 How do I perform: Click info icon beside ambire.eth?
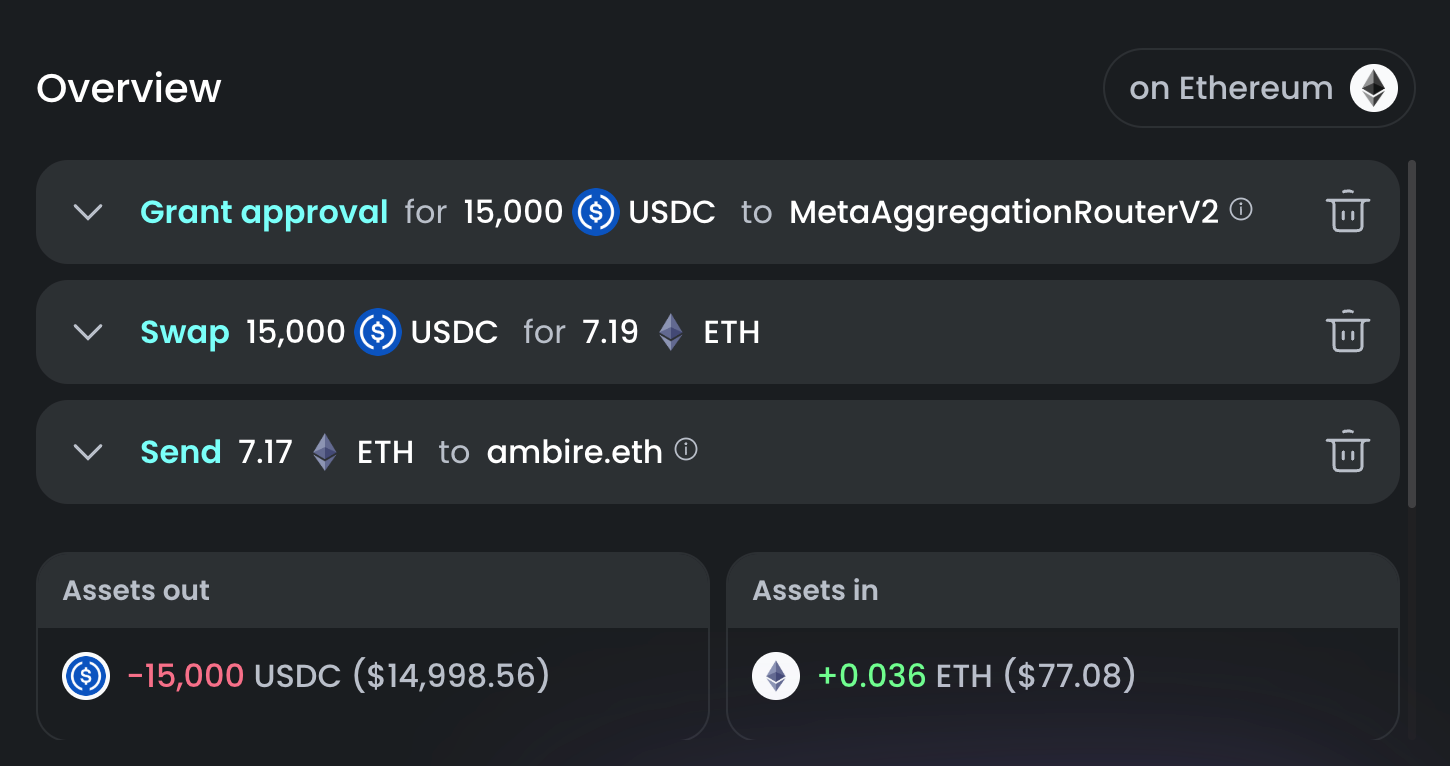pos(686,450)
